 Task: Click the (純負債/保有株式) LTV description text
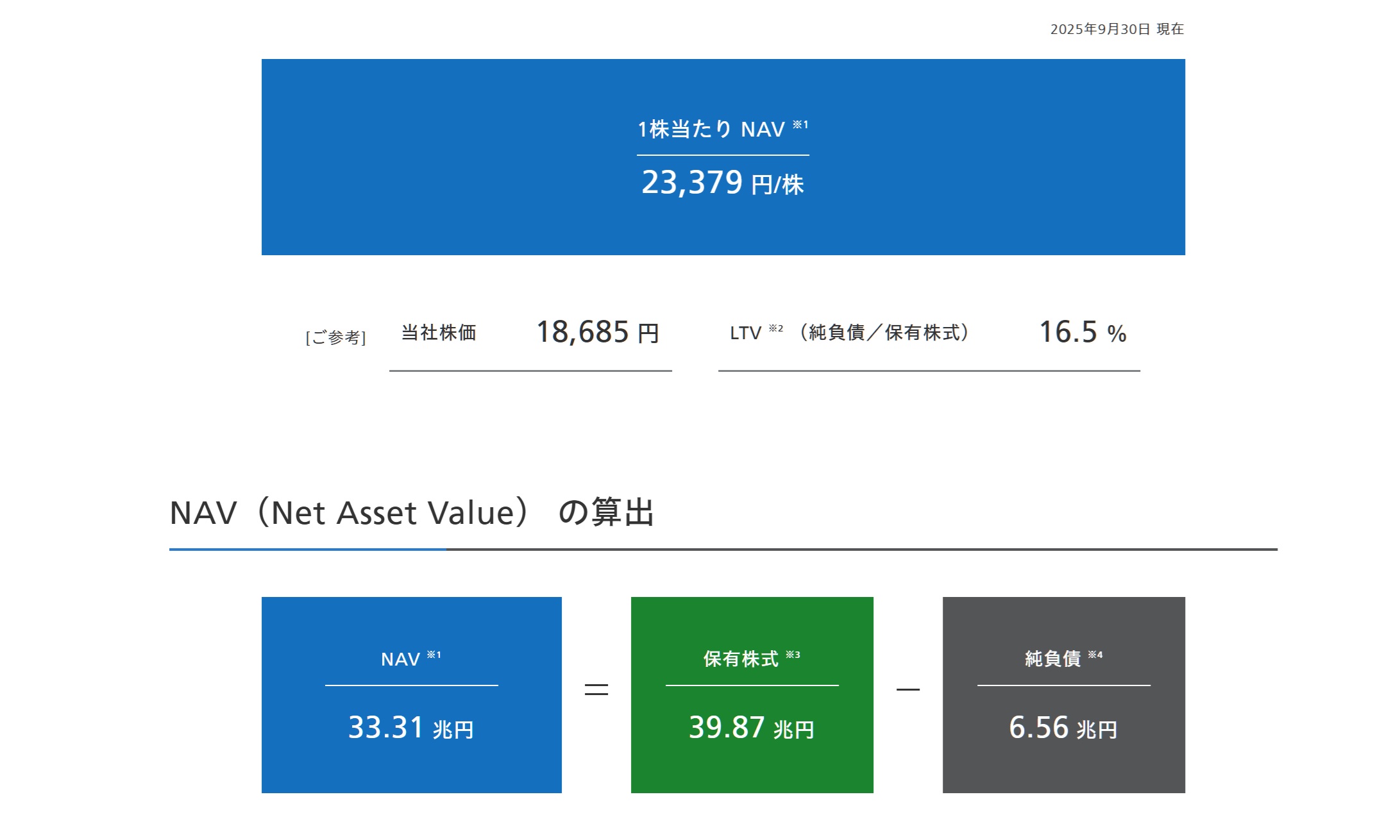[884, 332]
